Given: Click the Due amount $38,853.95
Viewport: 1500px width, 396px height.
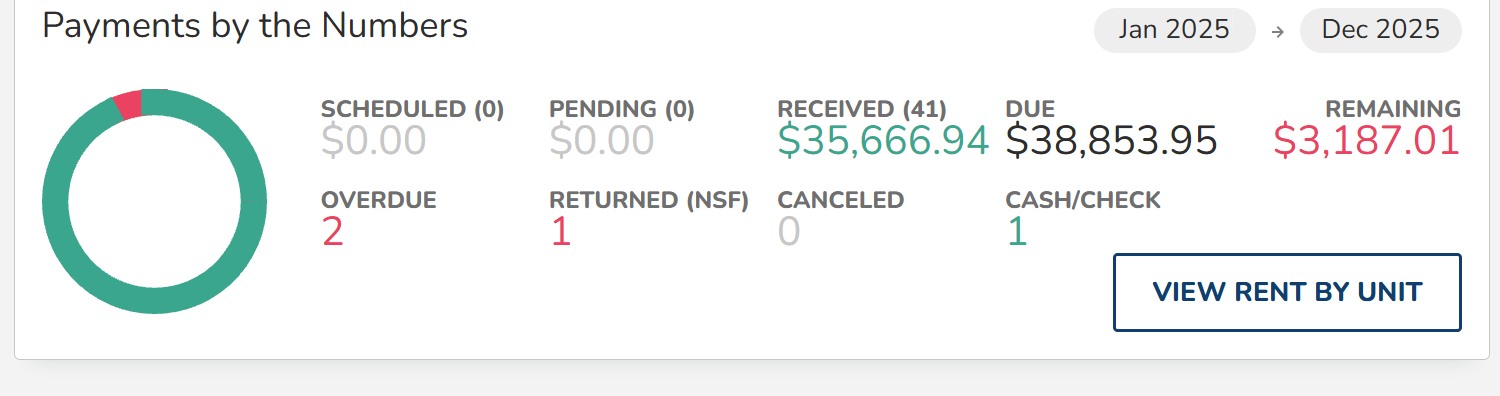Looking at the screenshot, I should (1111, 141).
